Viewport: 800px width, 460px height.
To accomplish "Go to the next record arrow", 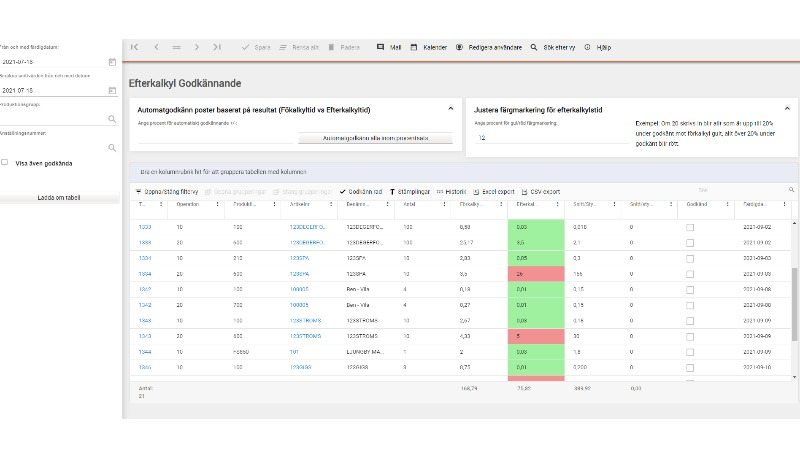I will [196, 47].
